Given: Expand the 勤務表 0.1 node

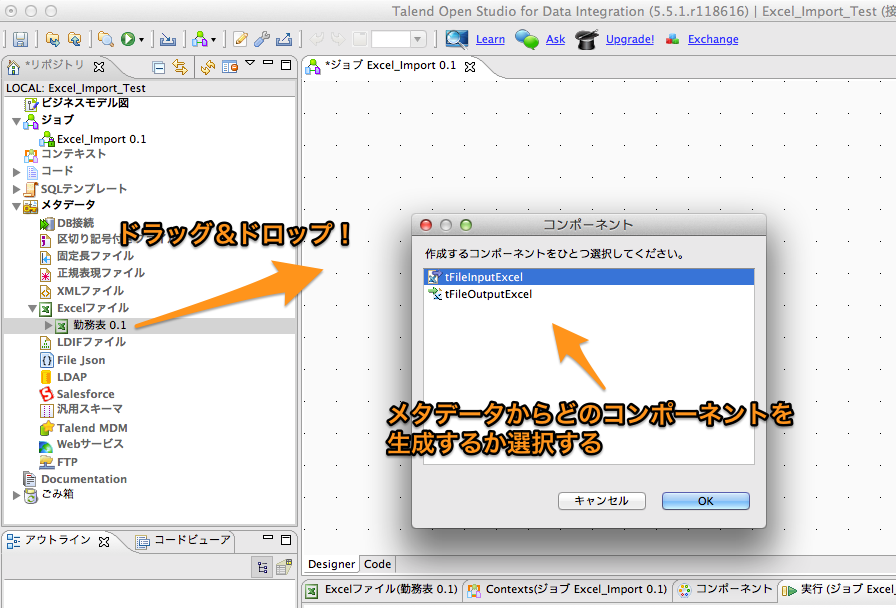Looking at the screenshot, I should tap(49, 325).
